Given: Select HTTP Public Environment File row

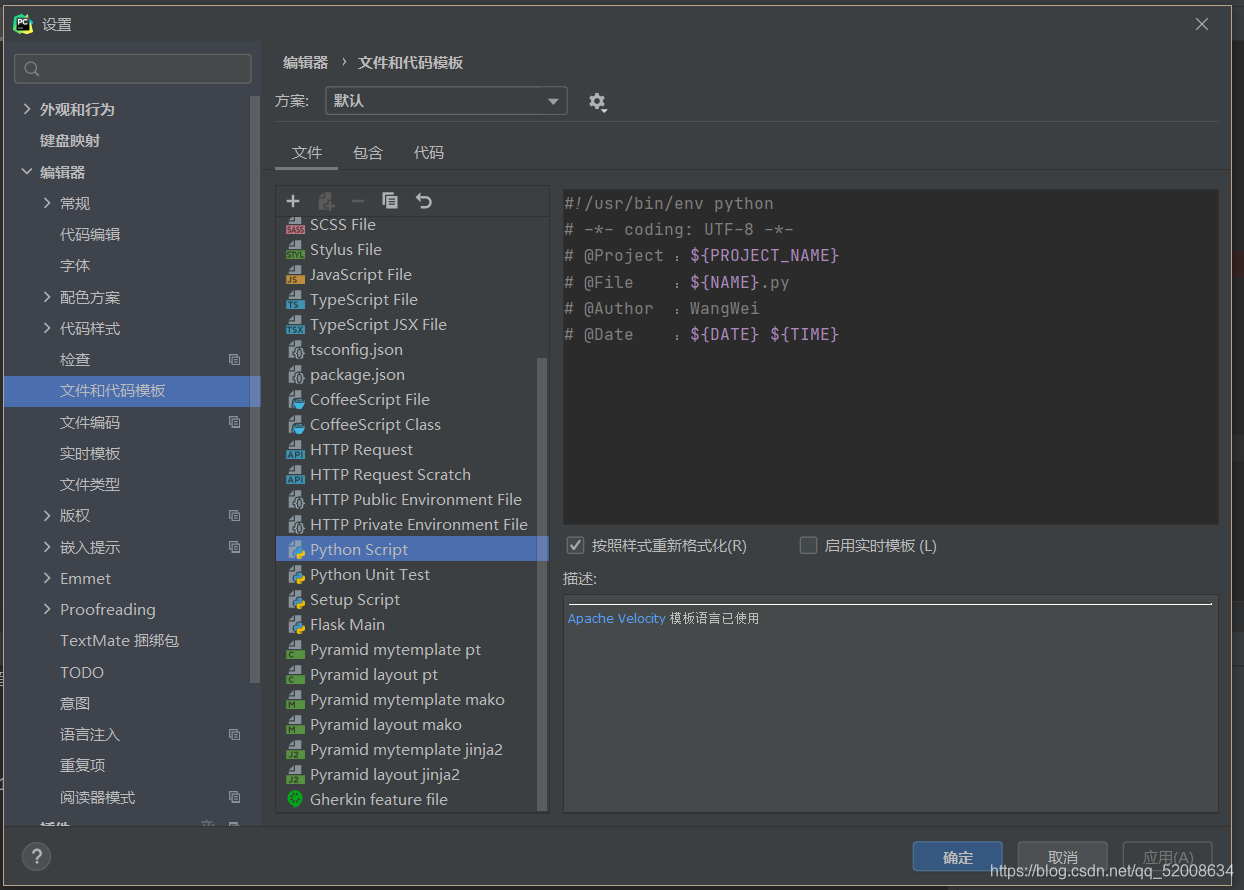Looking at the screenshot, I should (x=412, y=500).
